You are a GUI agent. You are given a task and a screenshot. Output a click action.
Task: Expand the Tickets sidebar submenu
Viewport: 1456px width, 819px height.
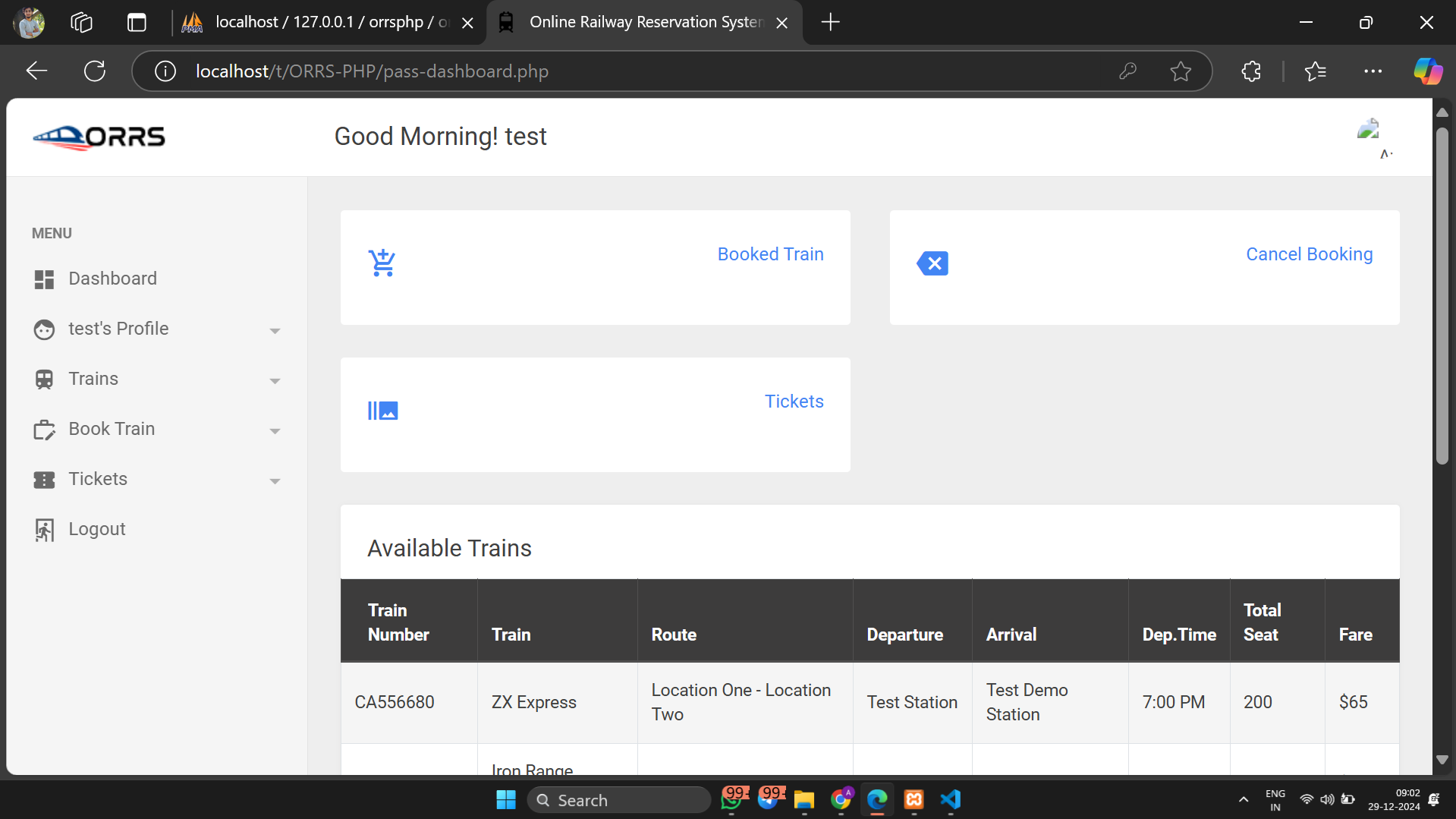click(x=275, y=480)
